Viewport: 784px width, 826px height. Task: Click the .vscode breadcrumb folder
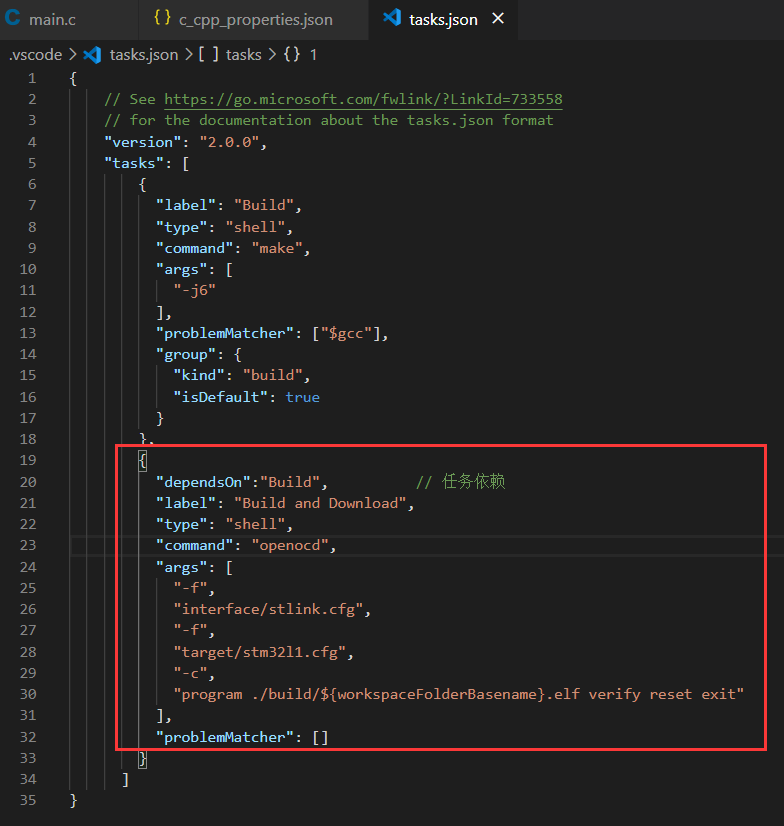(x=35, y=55)
